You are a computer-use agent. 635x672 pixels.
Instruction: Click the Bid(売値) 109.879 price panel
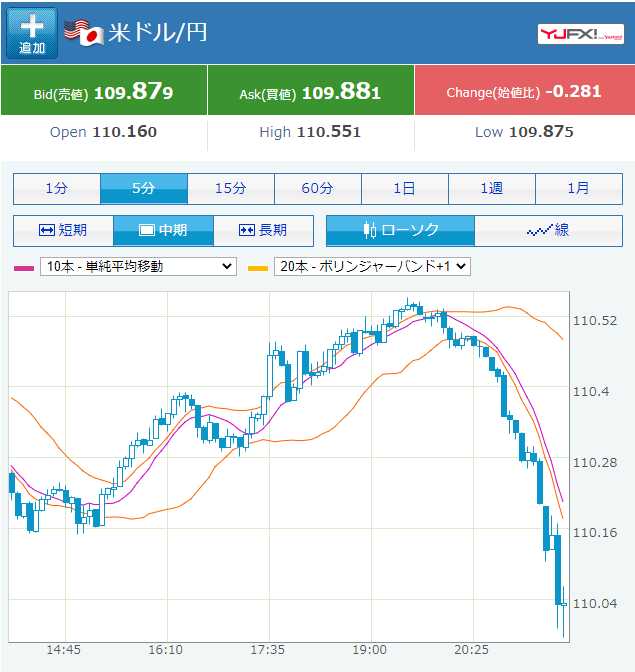click(104, 90)
